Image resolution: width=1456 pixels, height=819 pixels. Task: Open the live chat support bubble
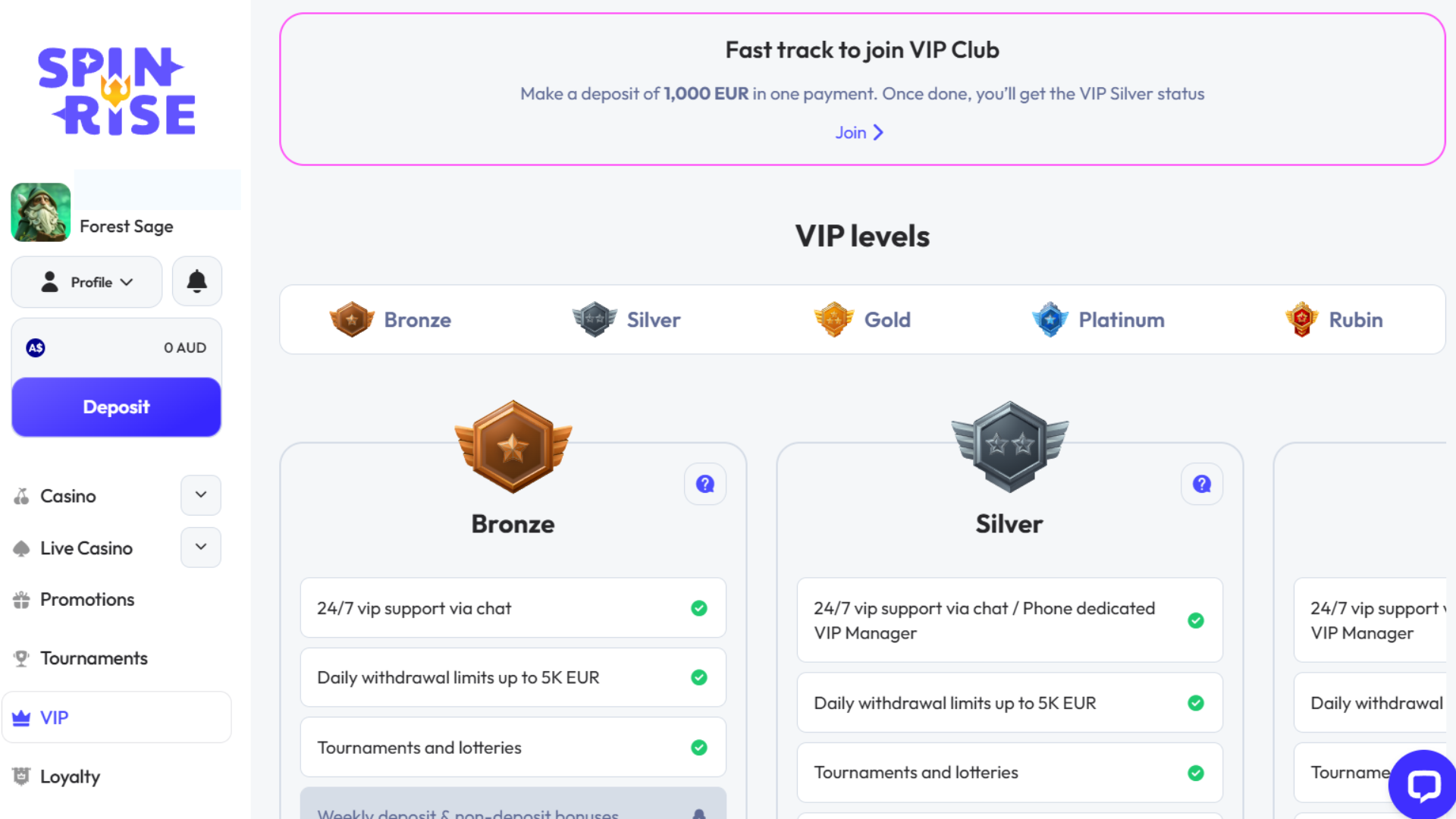[1423, 785]
